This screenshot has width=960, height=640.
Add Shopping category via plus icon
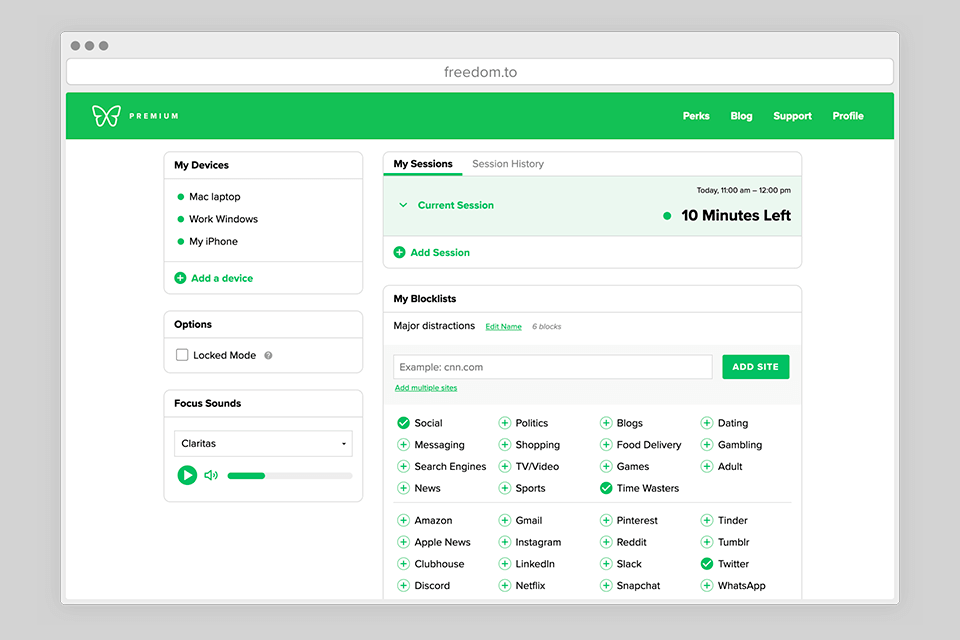point(504,445)
